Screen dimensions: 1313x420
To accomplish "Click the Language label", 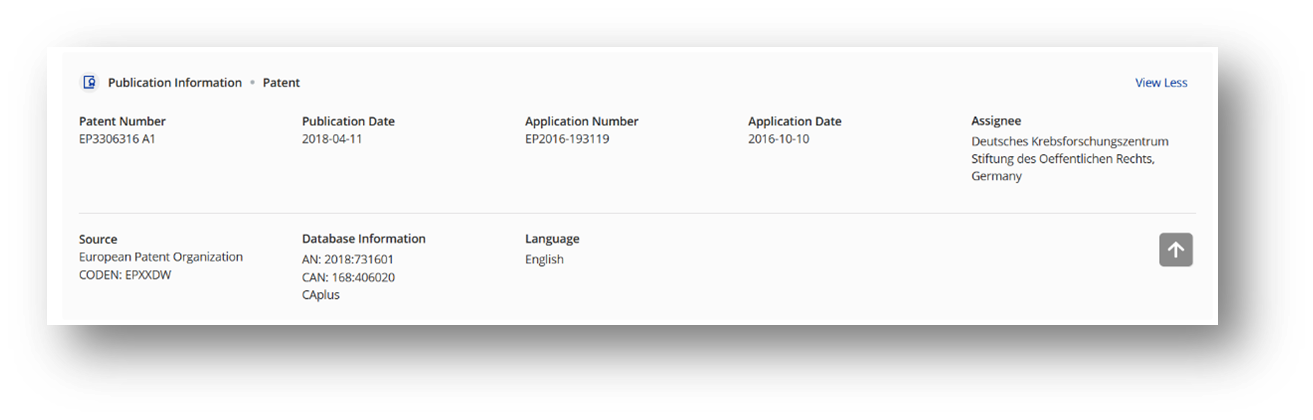I will coord(552,239).
